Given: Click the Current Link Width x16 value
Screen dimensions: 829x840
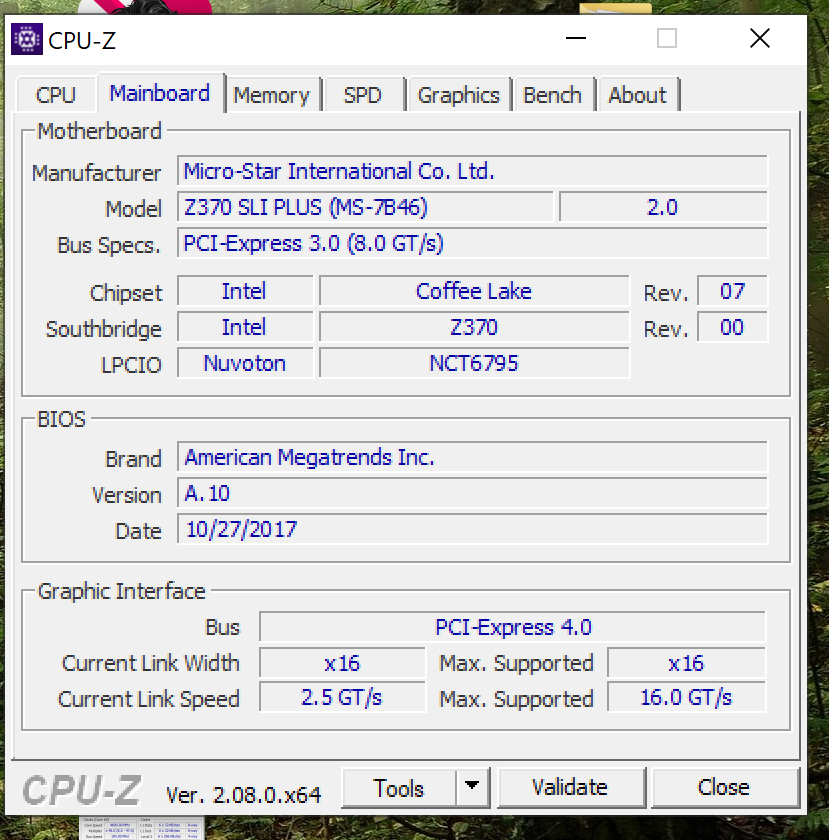Looking at the screenshot, I should click(342, 663).
